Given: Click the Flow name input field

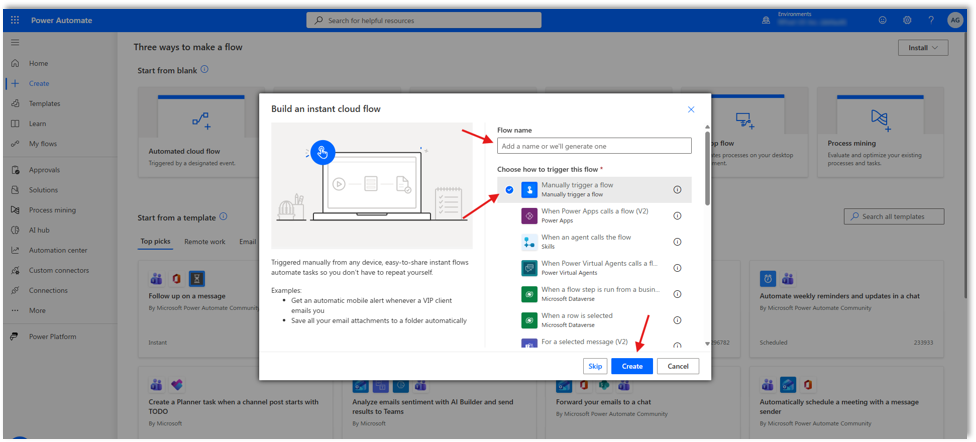Looking at the screenshot, I should tap(594, 146).
